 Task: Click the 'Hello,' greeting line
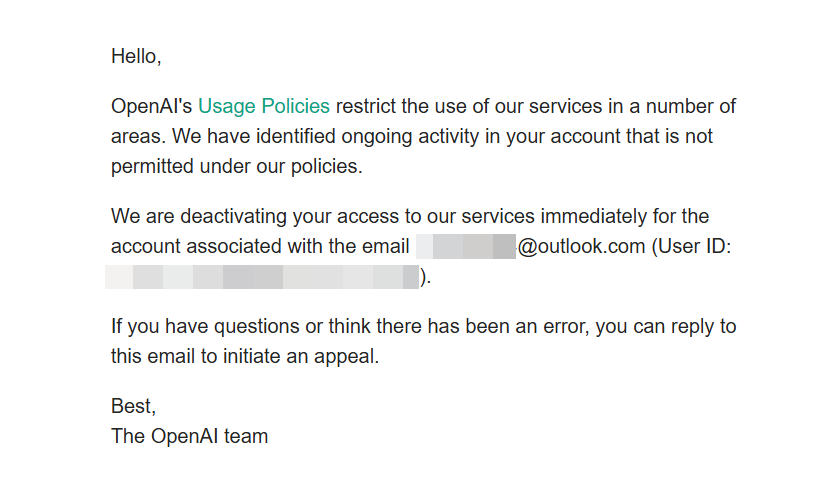tap(136, 56)
